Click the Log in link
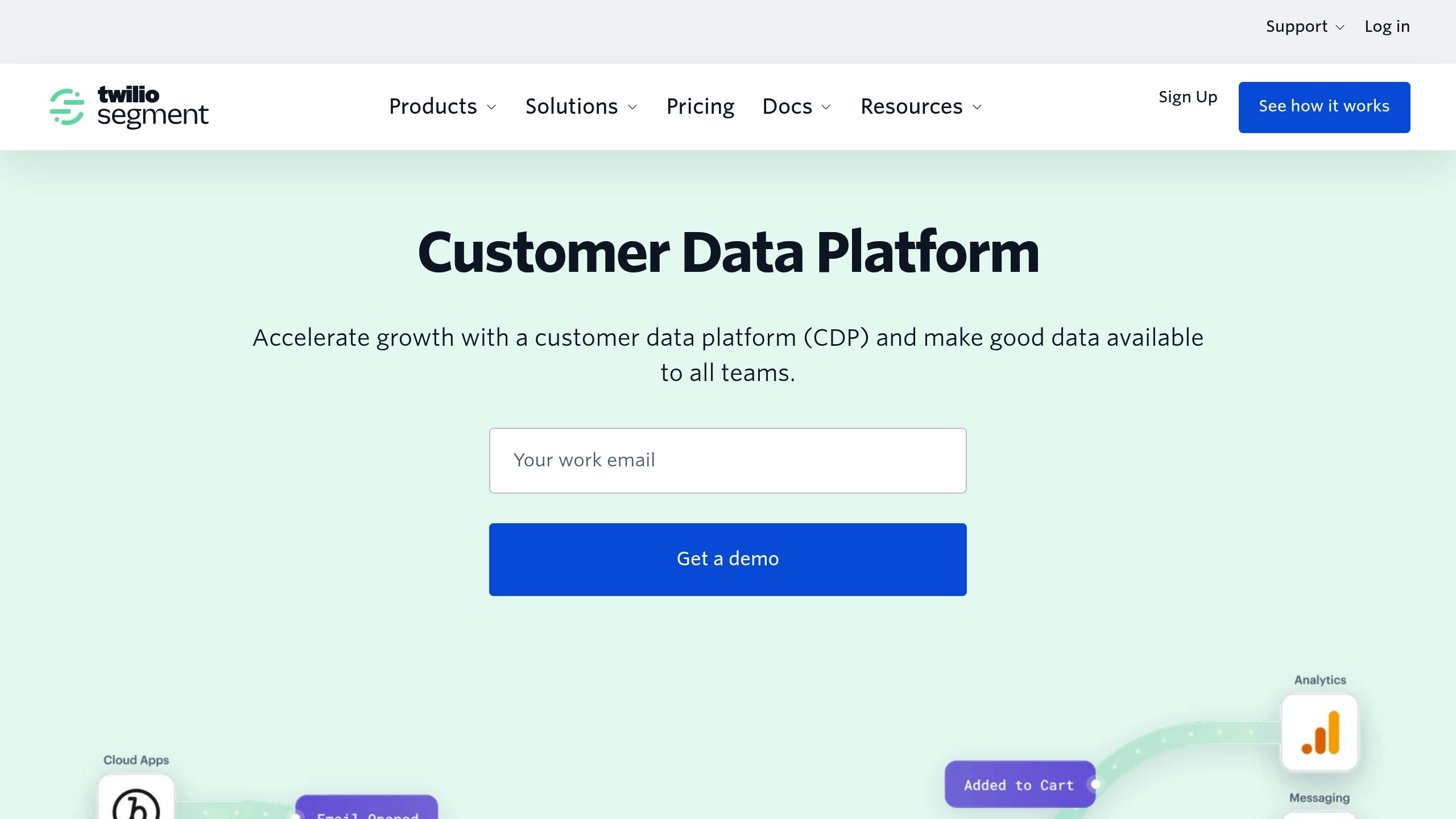The width and height of the screenshot is (1456, 819). [x=1387, y=26]
